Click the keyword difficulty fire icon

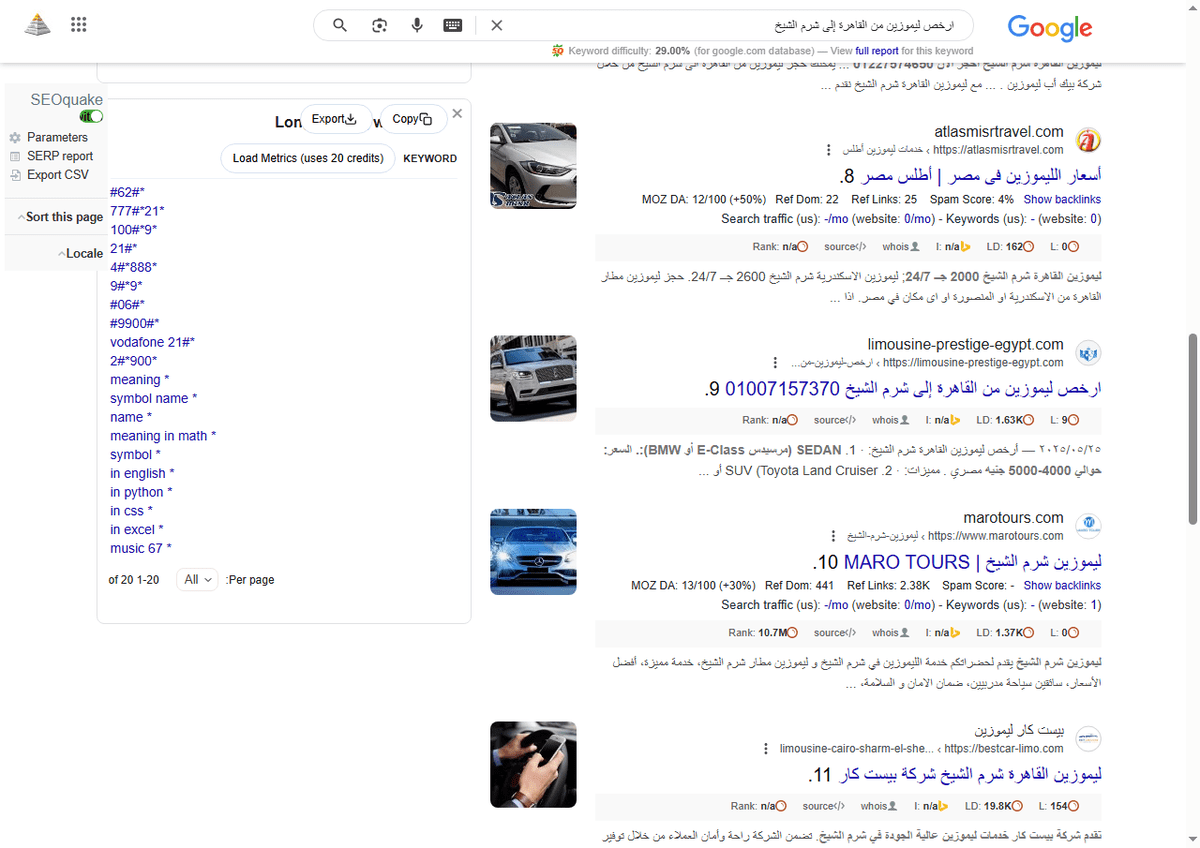click(x=559, y=50)
